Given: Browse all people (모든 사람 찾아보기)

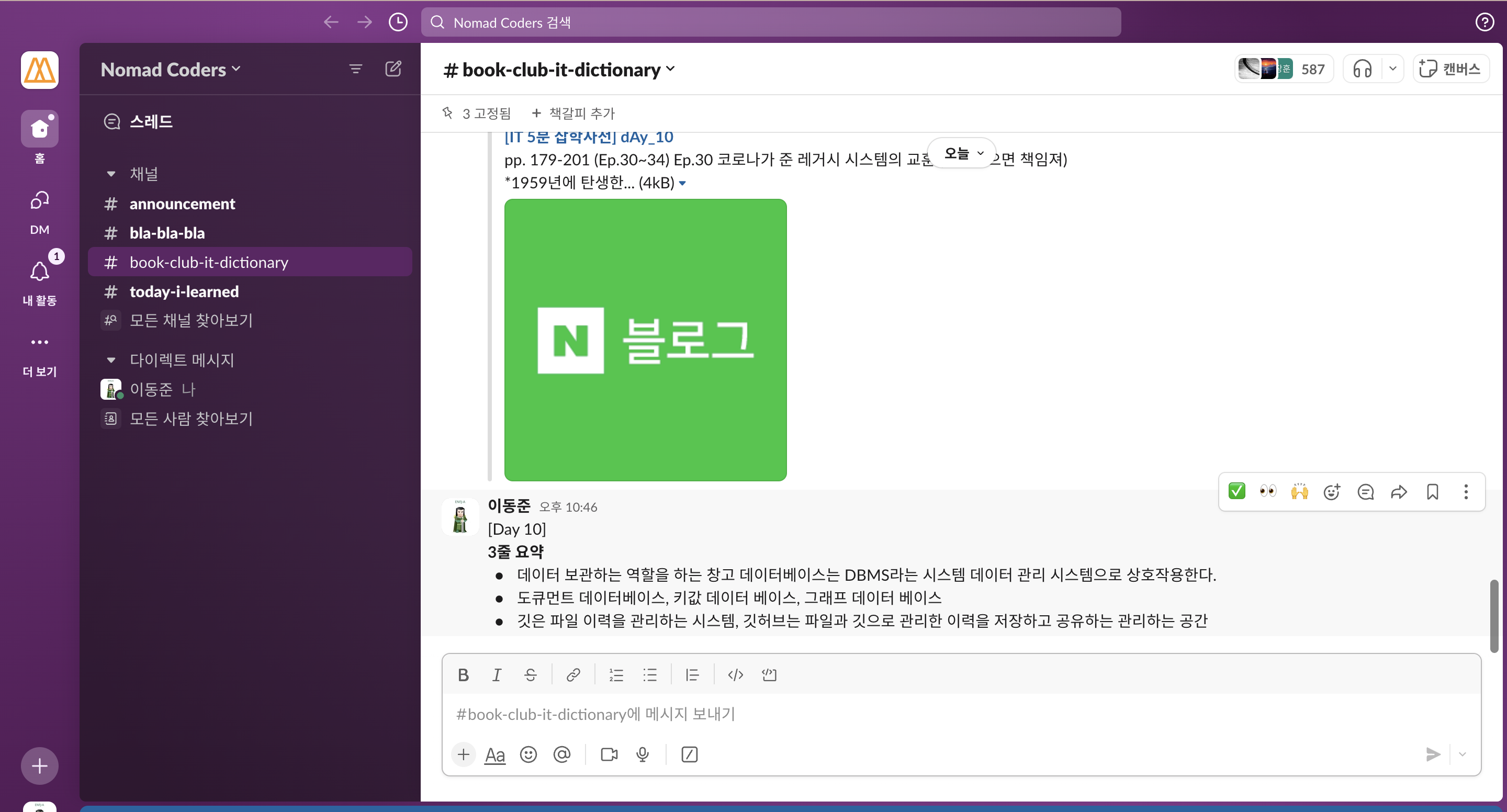Looking at the screenshot, I should point(250,418).
